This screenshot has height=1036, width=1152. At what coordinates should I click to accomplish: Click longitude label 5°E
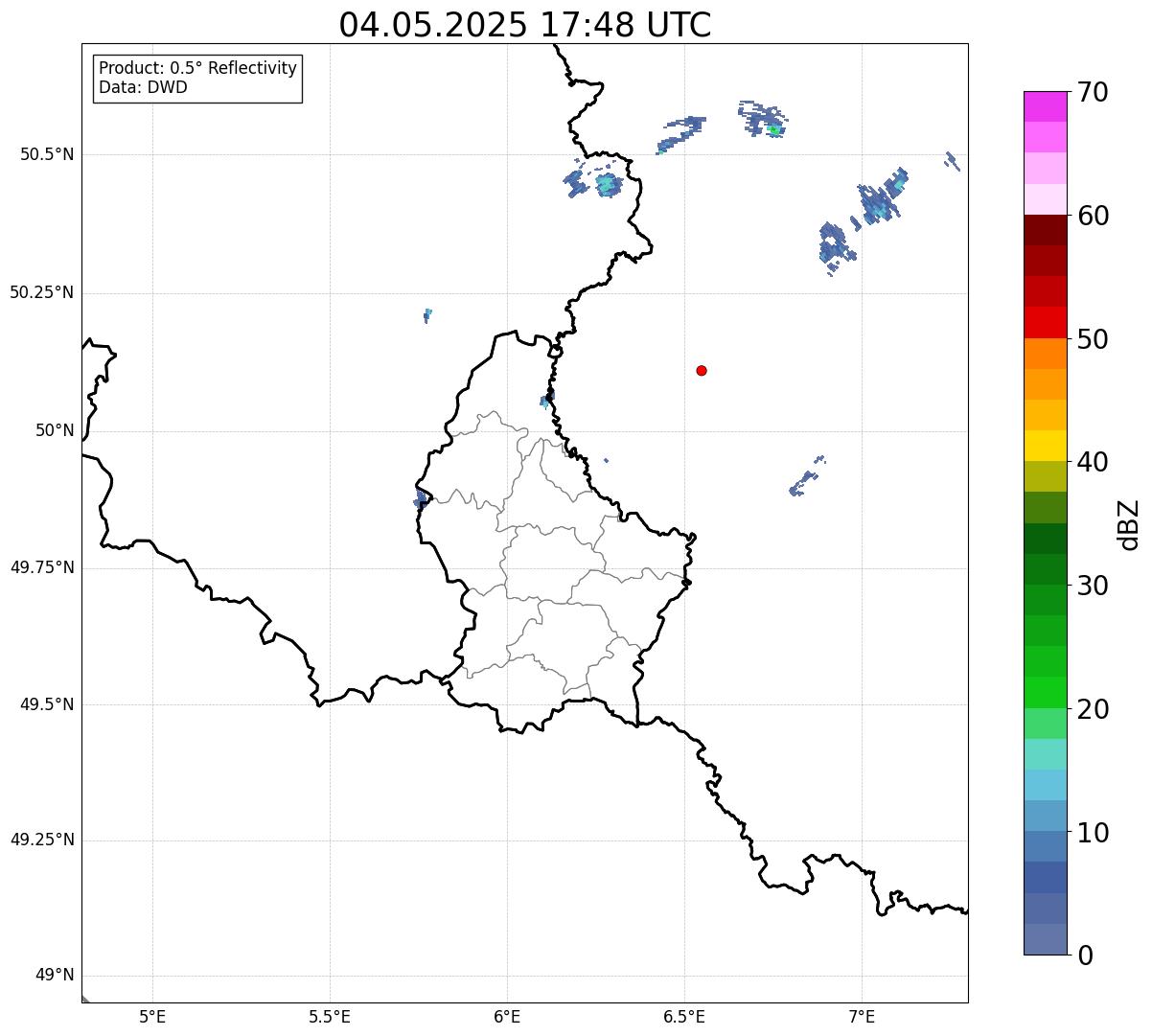click(x=152, y=1016)
